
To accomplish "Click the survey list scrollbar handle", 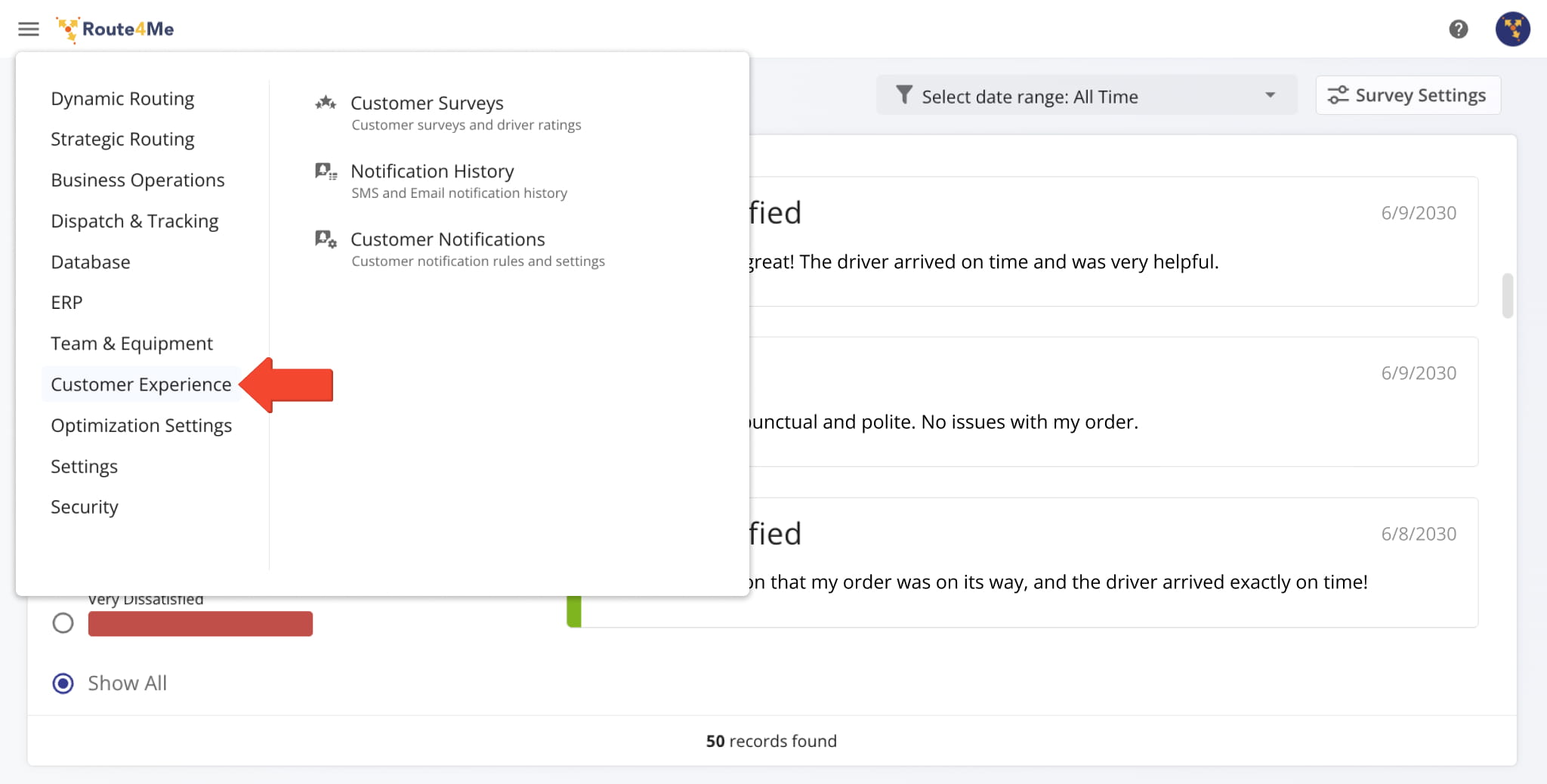I will (1508, 295).
